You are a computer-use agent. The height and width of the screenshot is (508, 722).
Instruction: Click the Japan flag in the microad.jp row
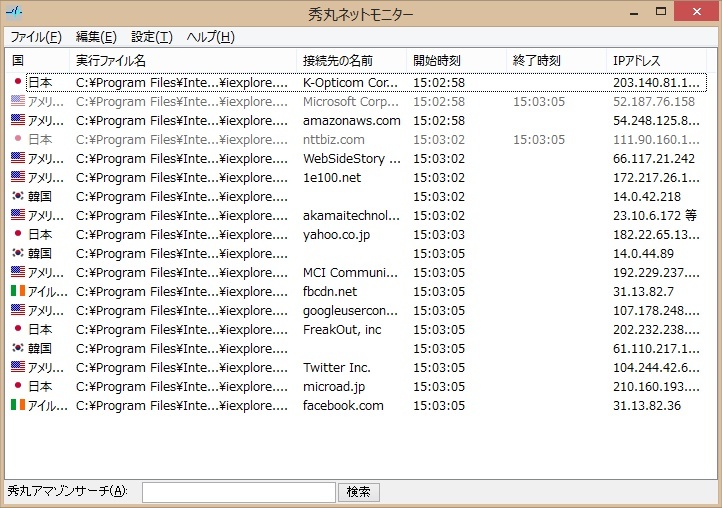pos(17,387)
